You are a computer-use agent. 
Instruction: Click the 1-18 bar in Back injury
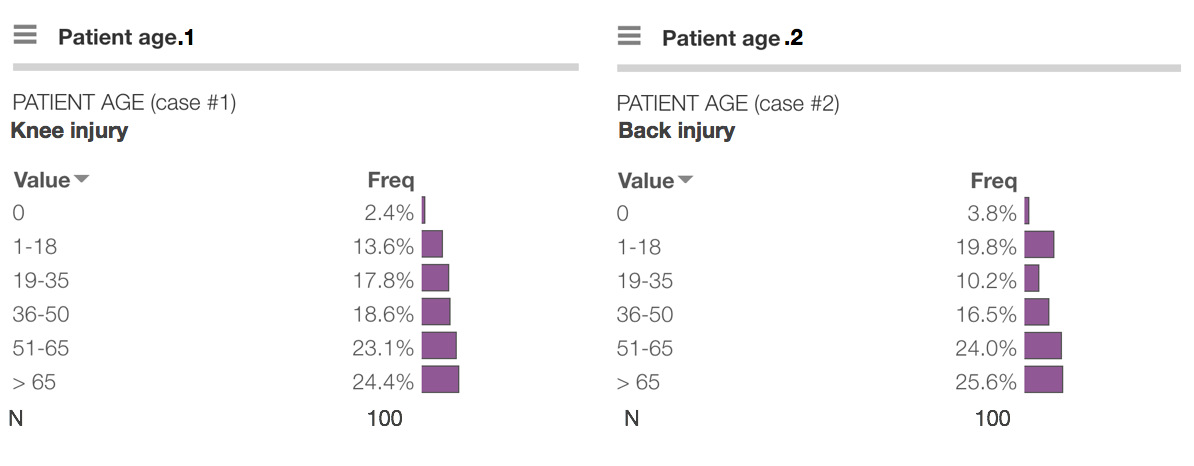tap(1039, 245)
